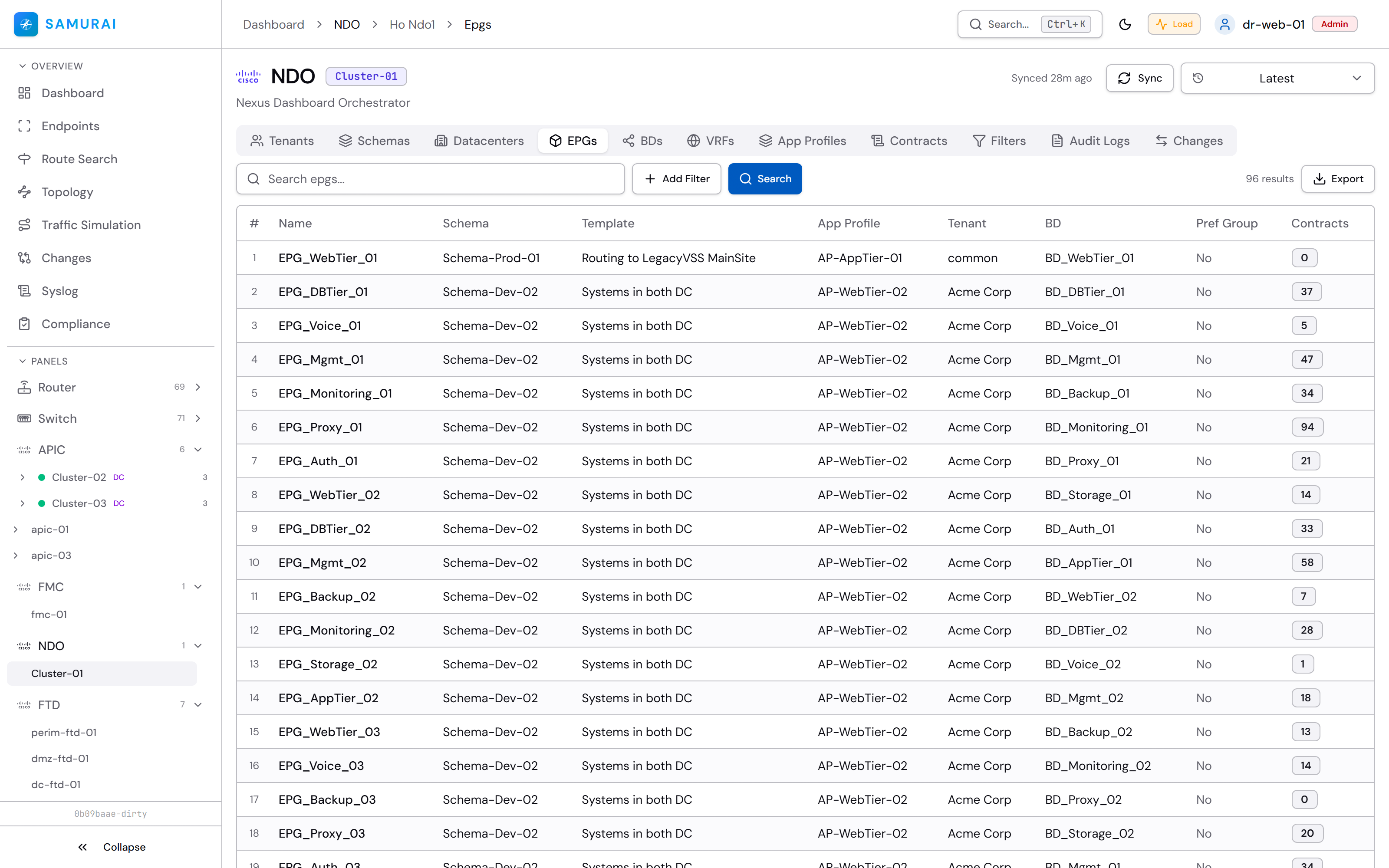Expand the Router panel chevron

click(x=198, y=387)
